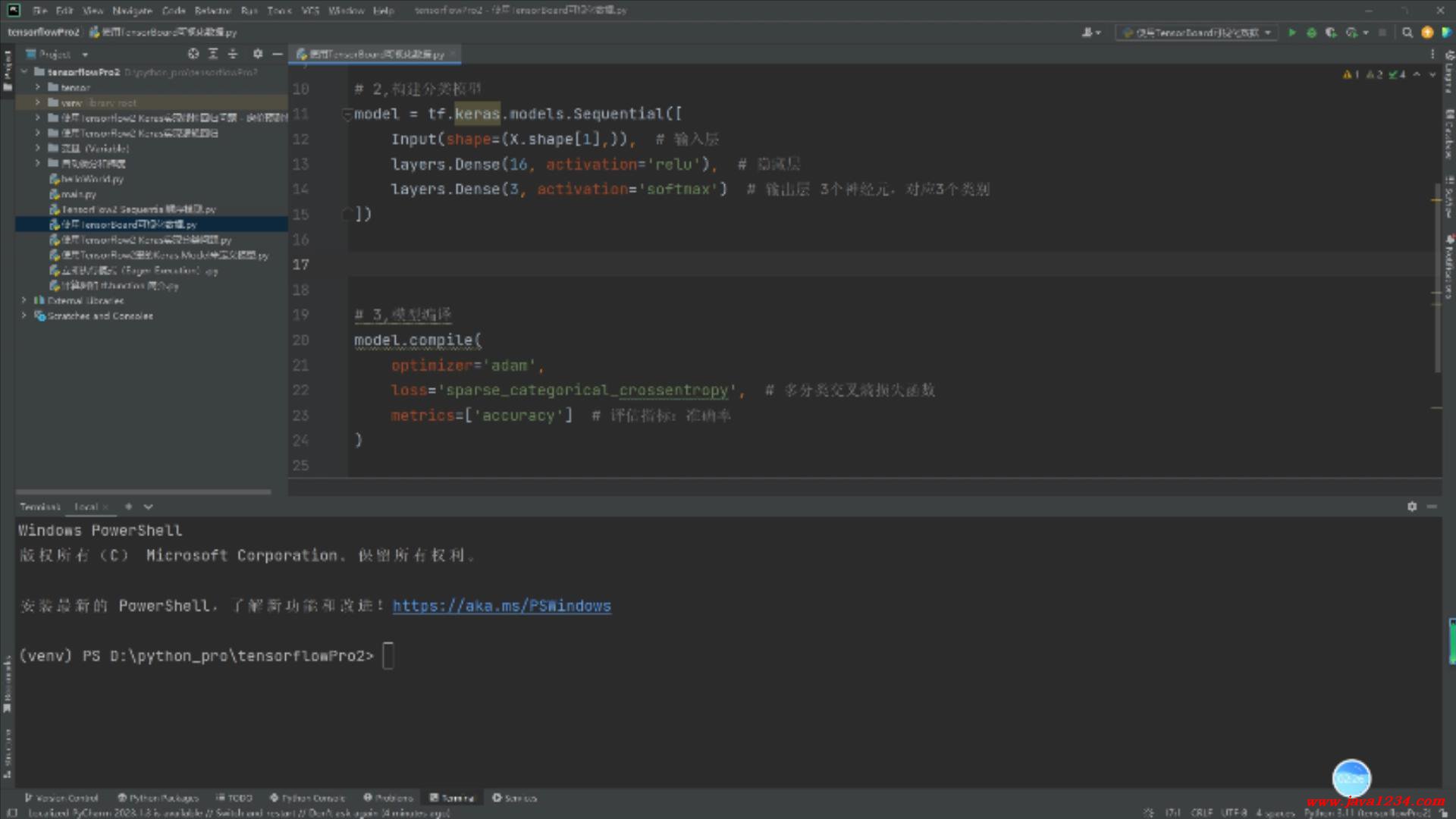Open Search Everywhere magnifier icon
Image resolution: width=1456 pixels, height=819 pixels.
click(1407, 33)
